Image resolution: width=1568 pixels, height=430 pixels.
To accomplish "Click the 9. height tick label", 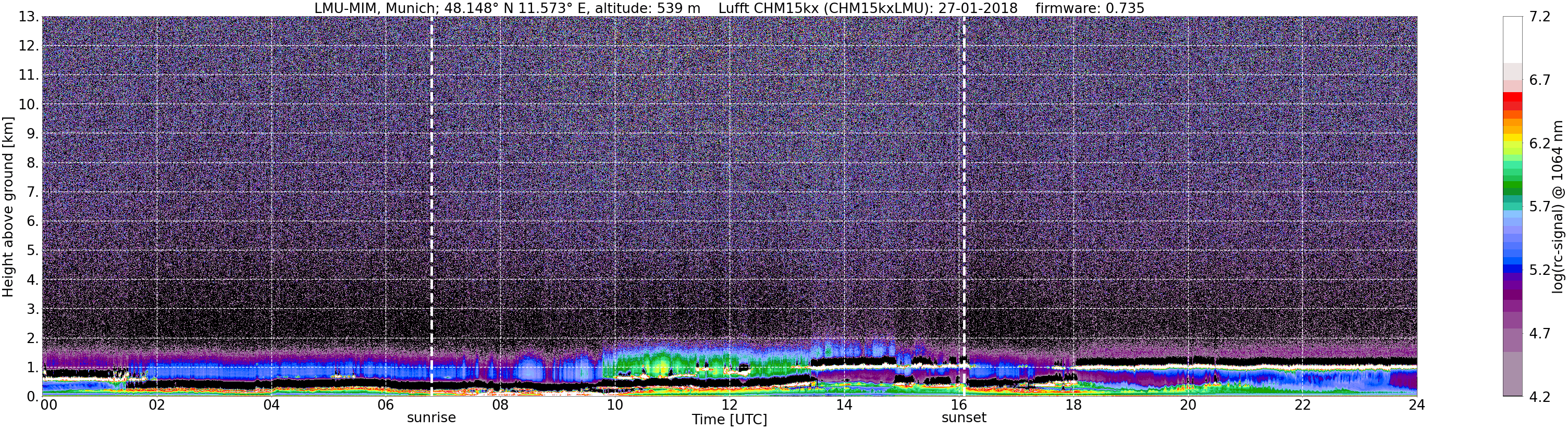I will click(x=33, y=134).
